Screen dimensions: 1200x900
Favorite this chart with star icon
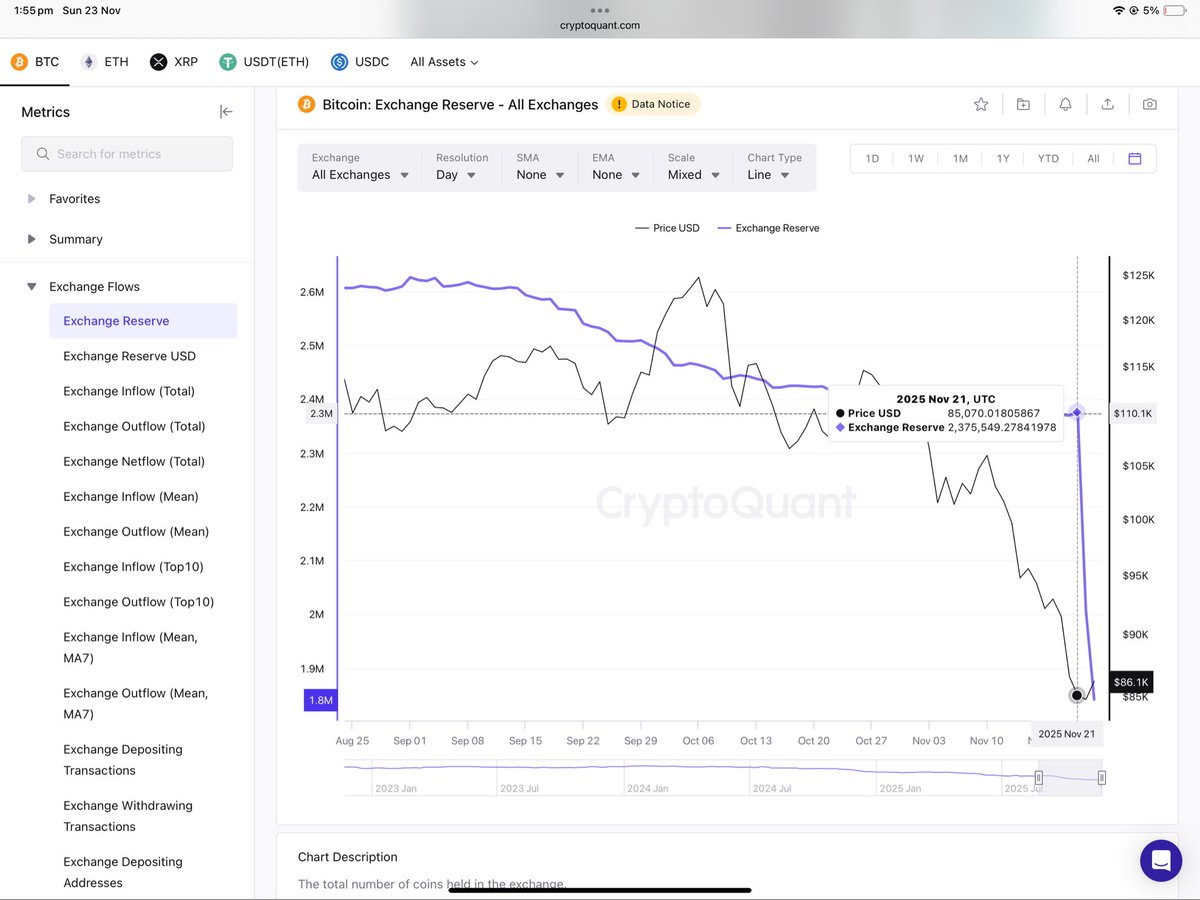981,104
